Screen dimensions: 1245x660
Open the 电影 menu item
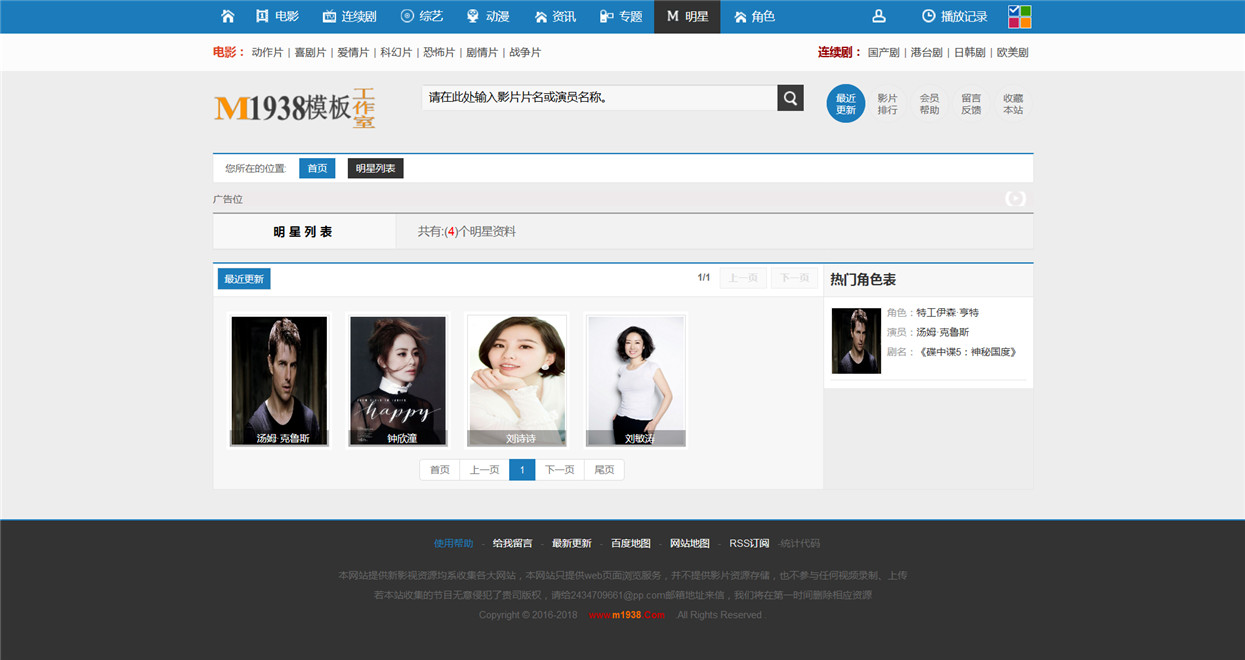point(277,16)
